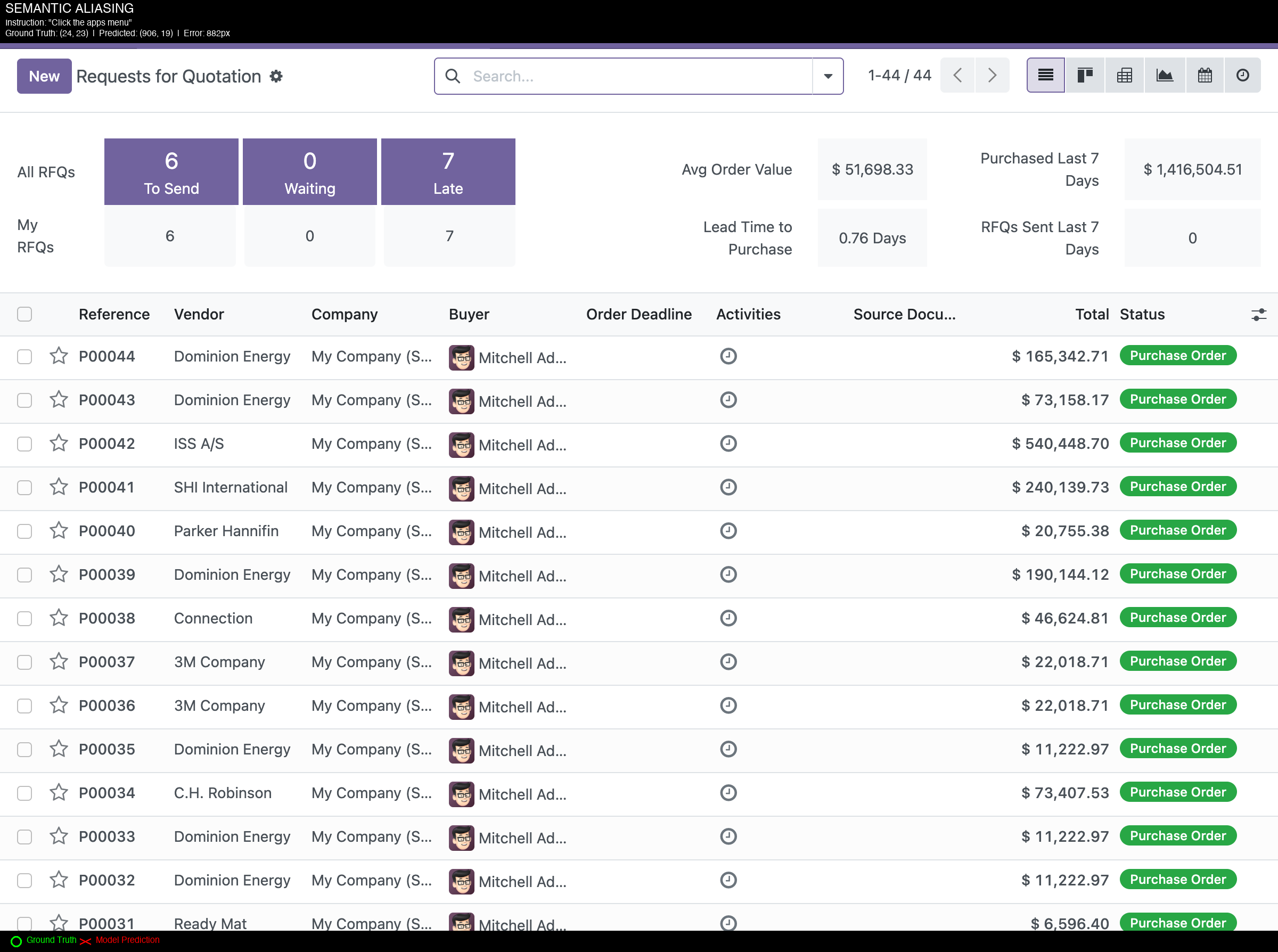Go to next page arrow
Screen dimensions: 1278x952
coord(992,76)
